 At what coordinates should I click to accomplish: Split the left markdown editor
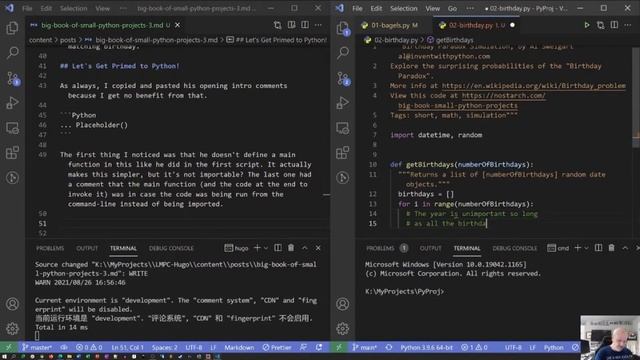305,25
